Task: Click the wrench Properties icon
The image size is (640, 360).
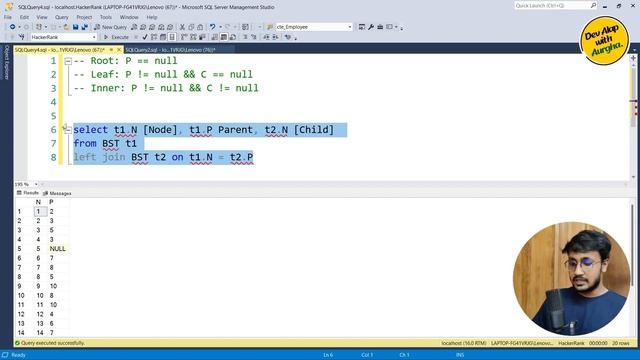Action: (371, 27)
